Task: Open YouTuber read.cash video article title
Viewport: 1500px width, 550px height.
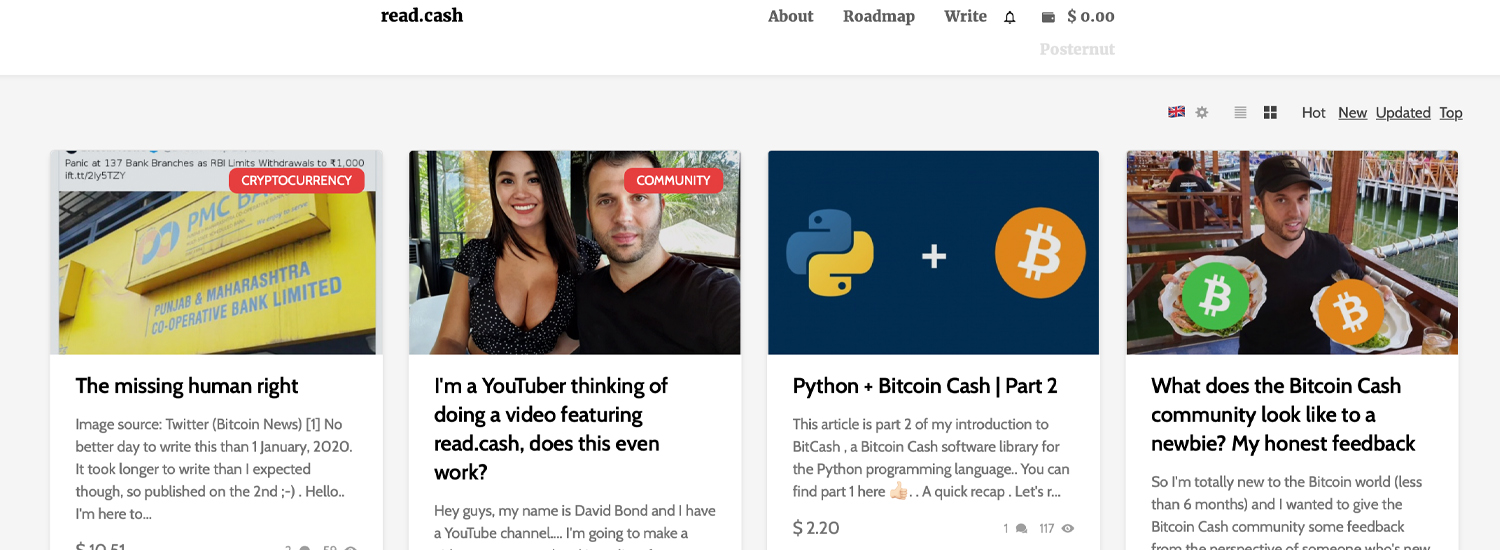Action: point(551,429)
